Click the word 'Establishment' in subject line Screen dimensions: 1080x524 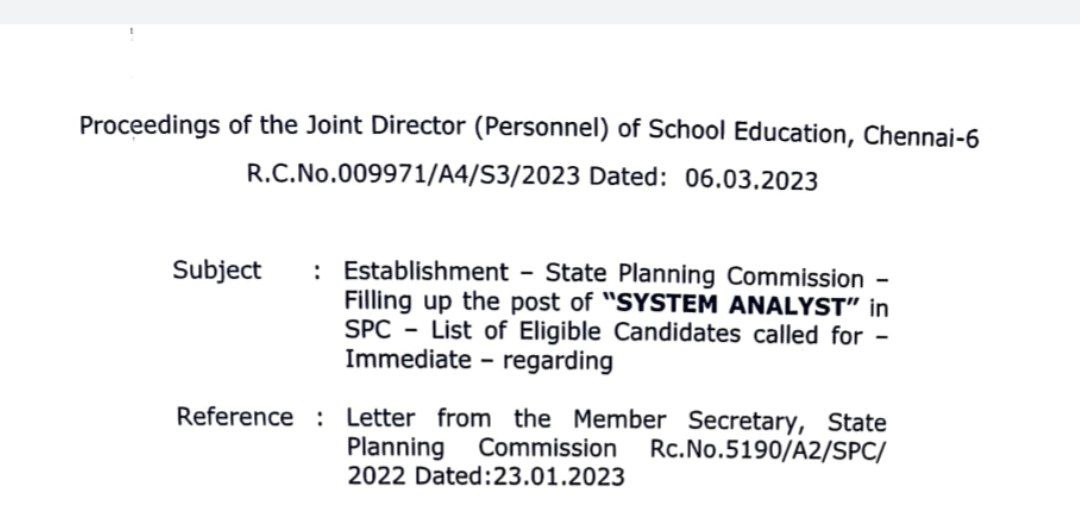(426, 272)
